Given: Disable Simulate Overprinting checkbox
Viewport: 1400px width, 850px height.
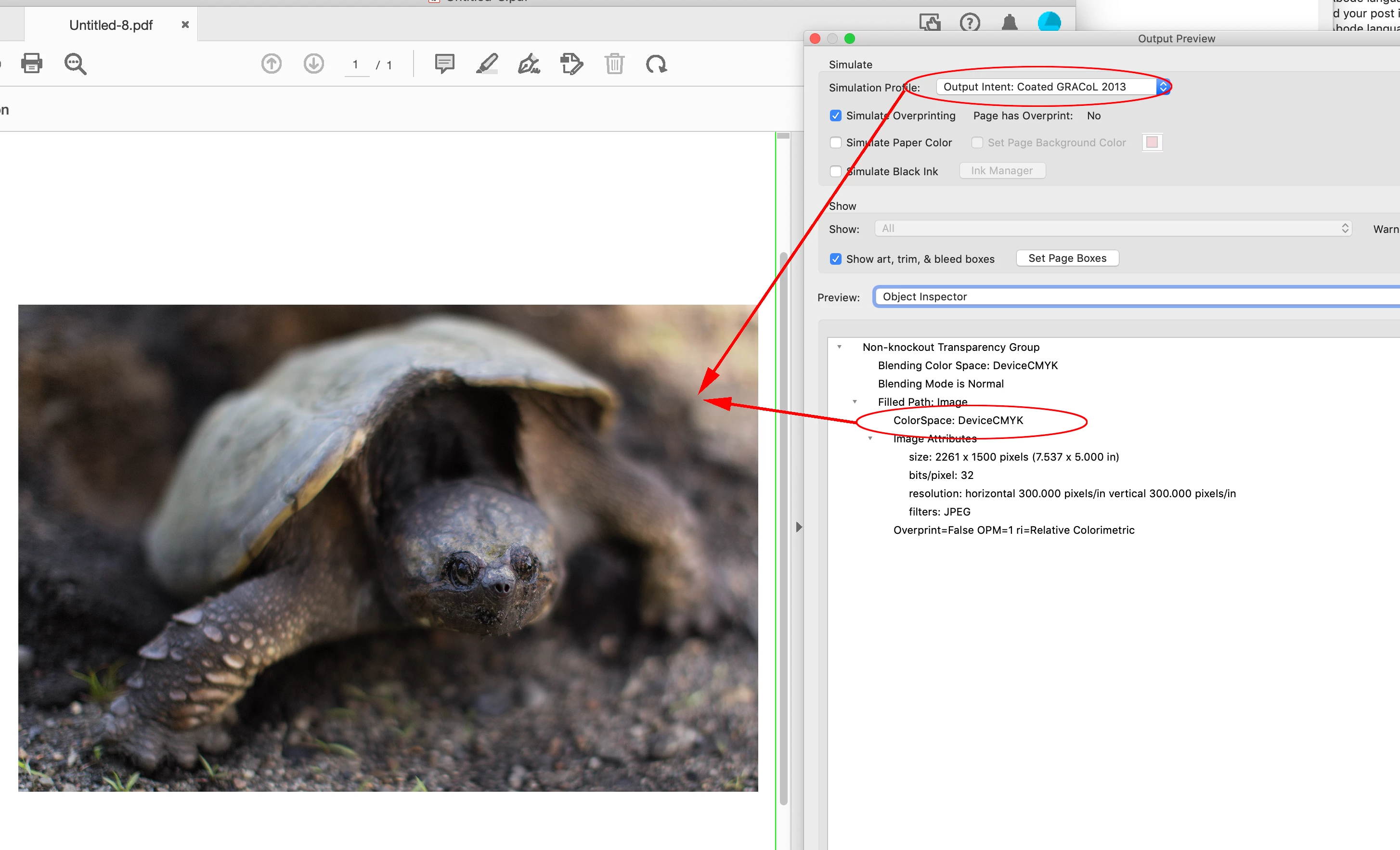Looking at the screenshot, I should 835,116.
